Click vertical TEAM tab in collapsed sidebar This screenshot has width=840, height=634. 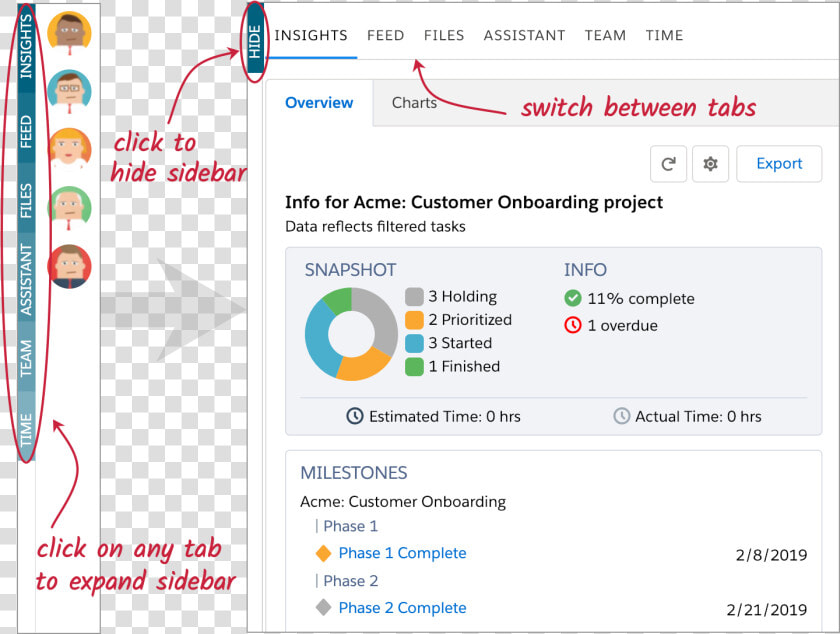tap(26, 358)
